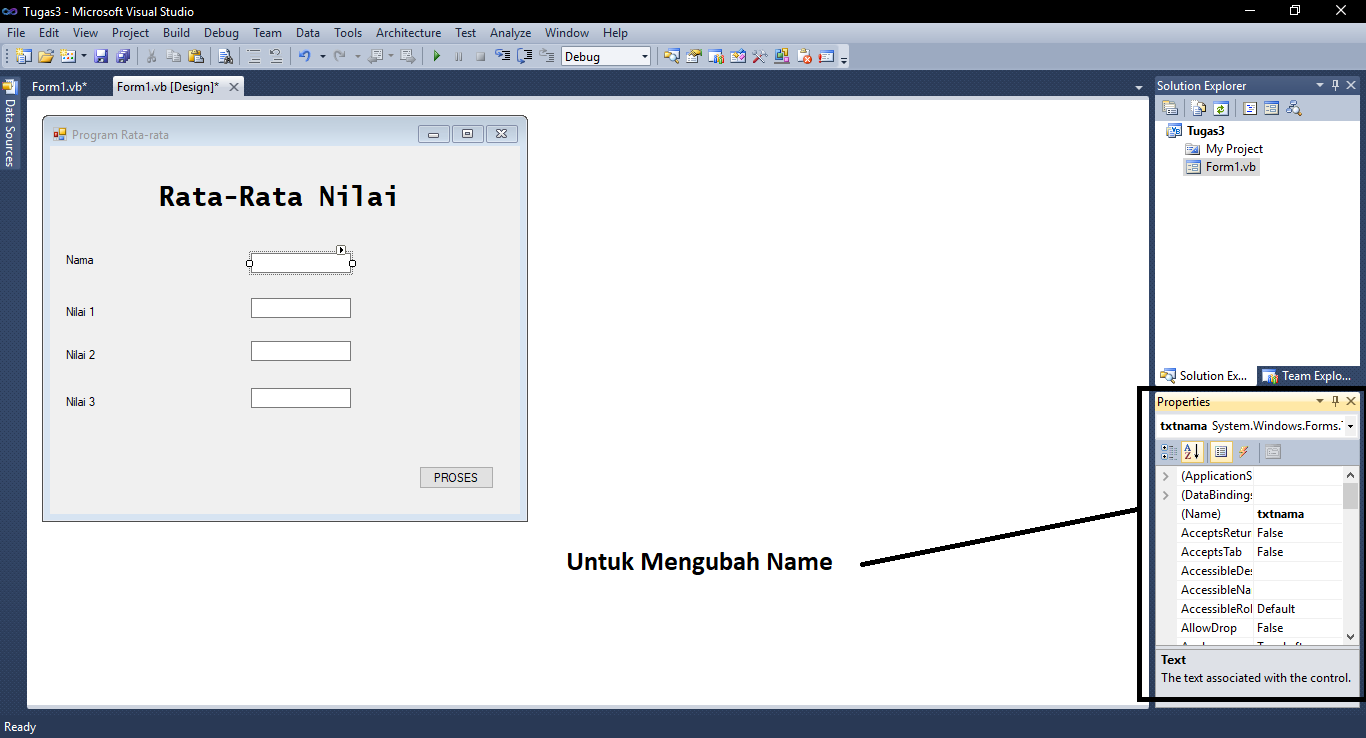Screen dimensions: 1366x738
Task: Open the Debug configuration dropdown
Action: (x=644, y=56)
